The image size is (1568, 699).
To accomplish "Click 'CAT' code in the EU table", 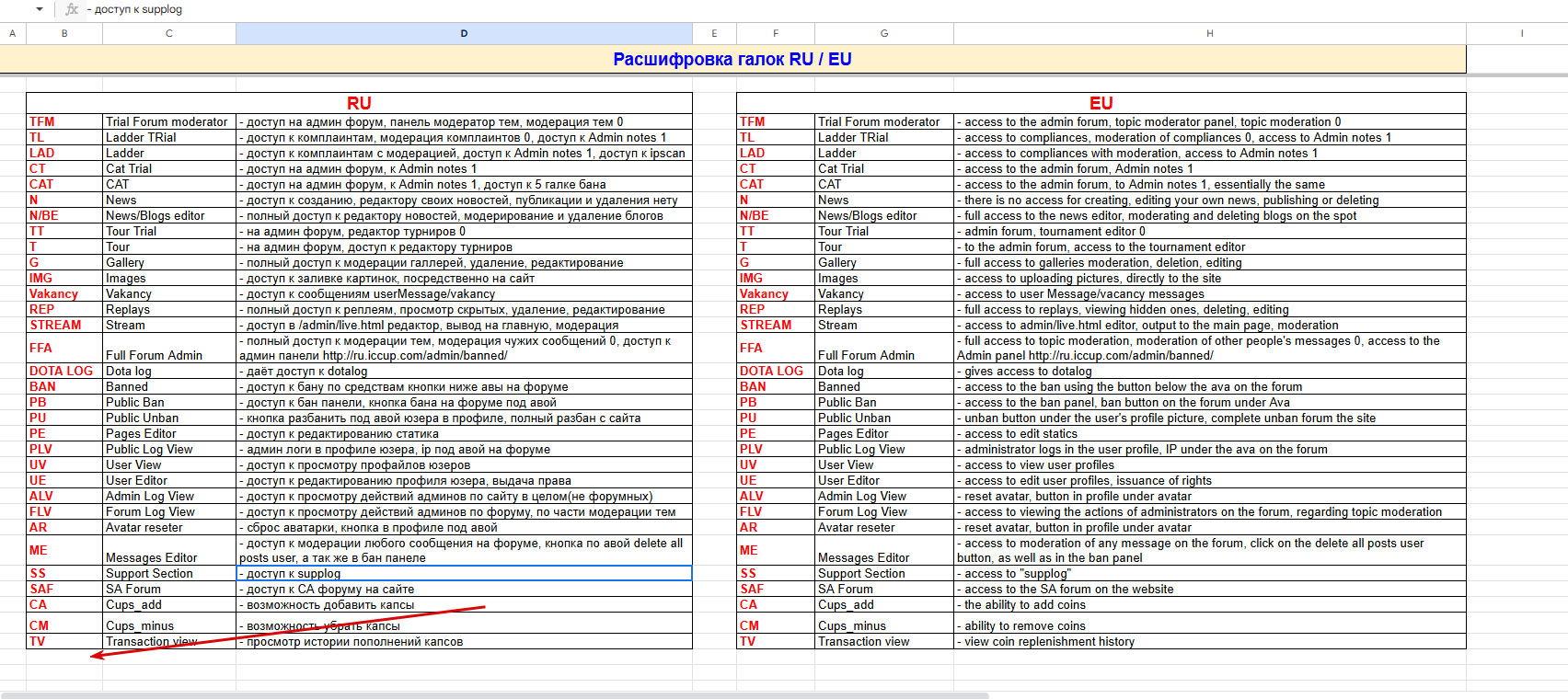I will pos(752,184).
